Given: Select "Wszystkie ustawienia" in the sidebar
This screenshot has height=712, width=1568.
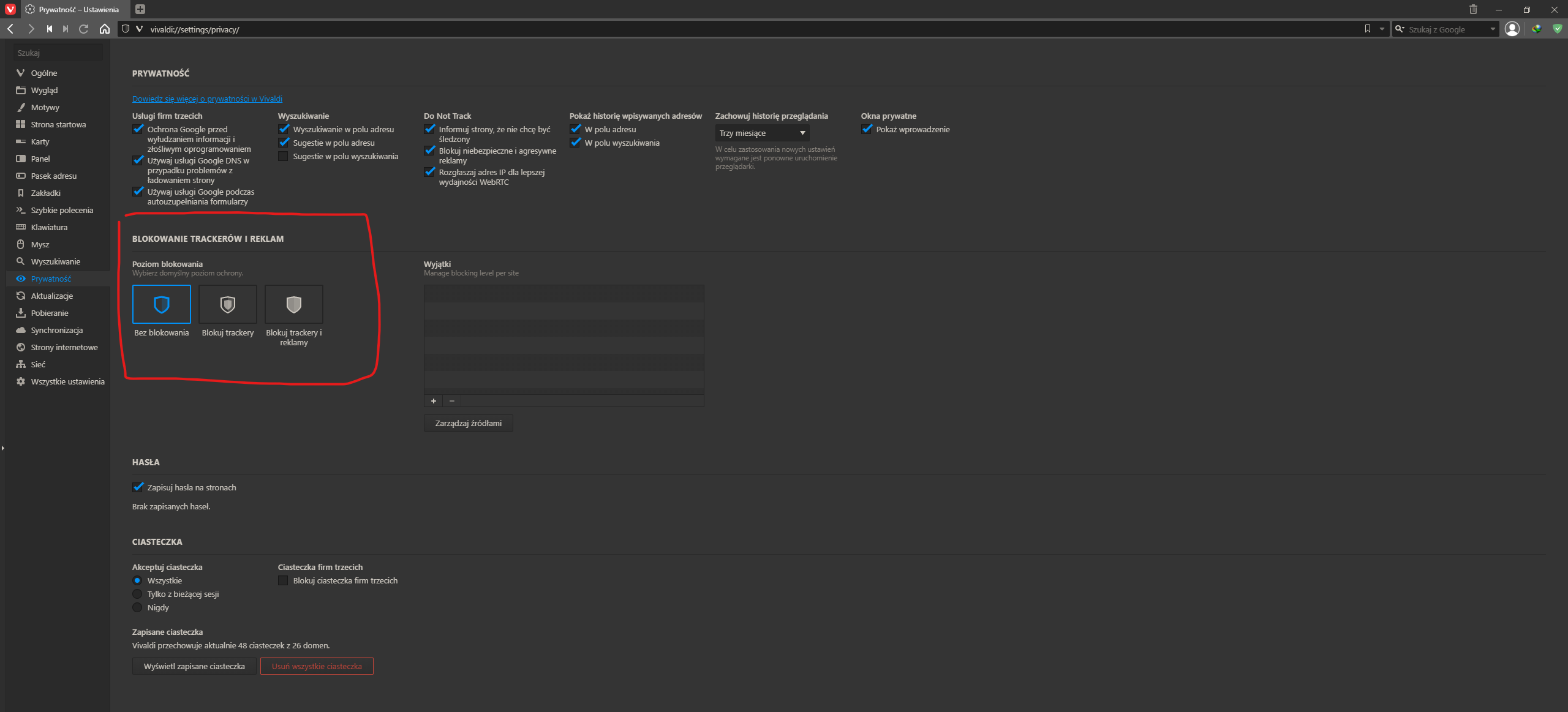Looking at the screenshot, I should [67, 381].
